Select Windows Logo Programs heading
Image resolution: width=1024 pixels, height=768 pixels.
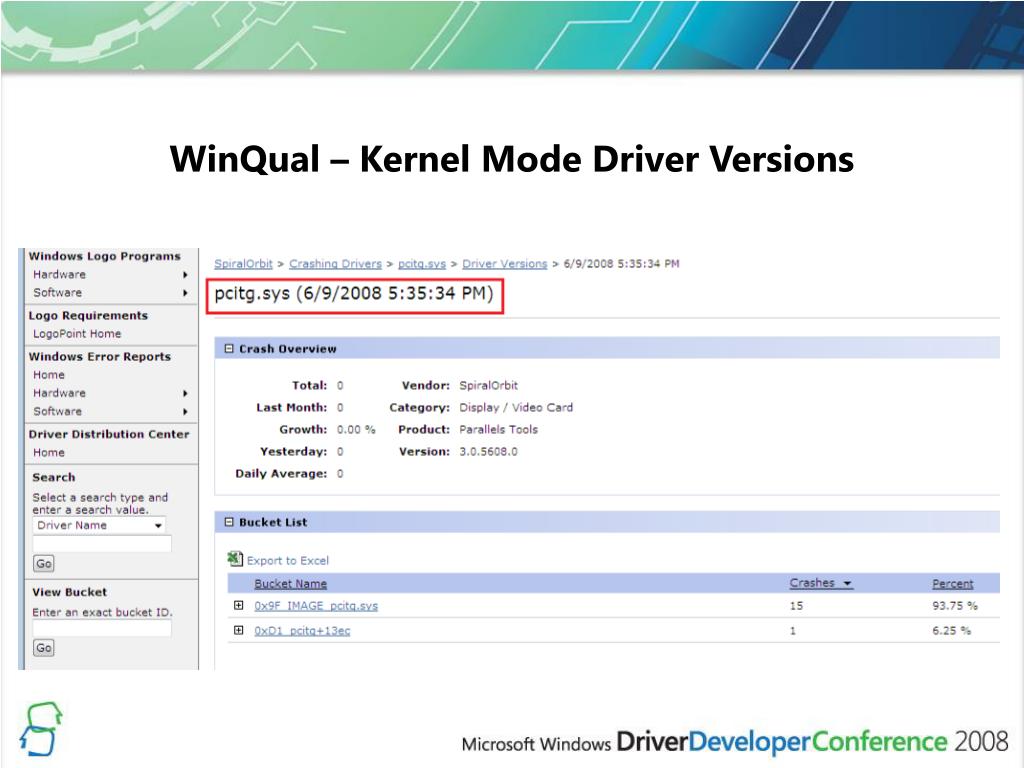click(104, 256)
